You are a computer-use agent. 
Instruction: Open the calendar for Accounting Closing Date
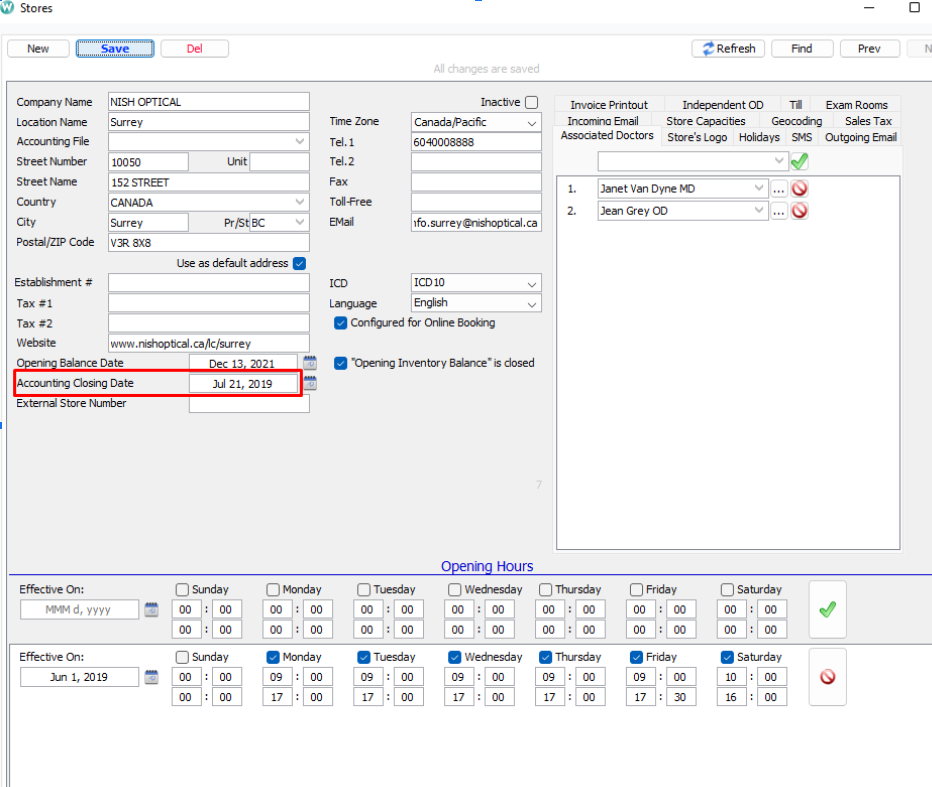pyautogui.click(x=310, y=382)
